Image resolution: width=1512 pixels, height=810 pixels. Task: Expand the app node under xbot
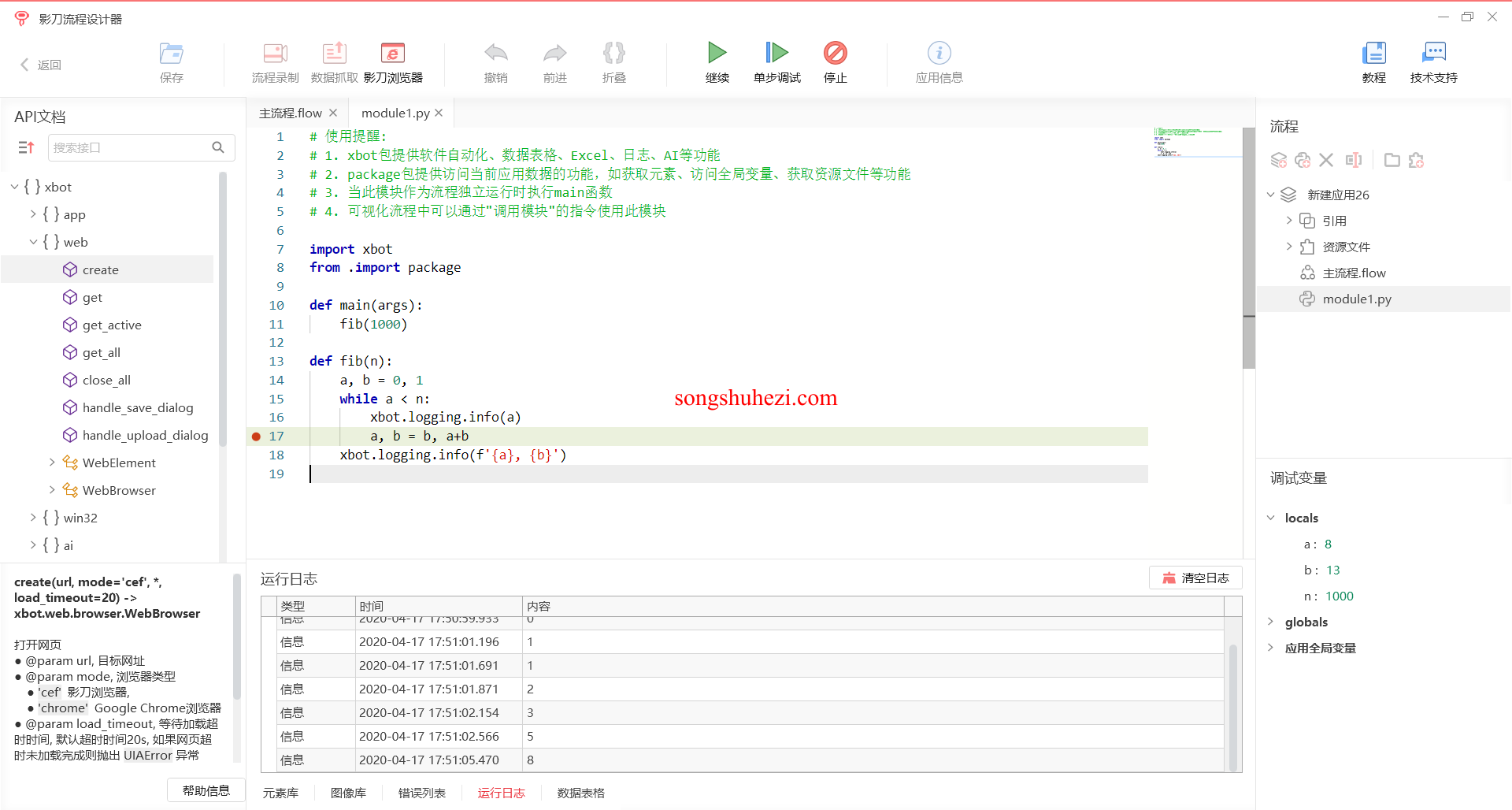pos(33,214)
